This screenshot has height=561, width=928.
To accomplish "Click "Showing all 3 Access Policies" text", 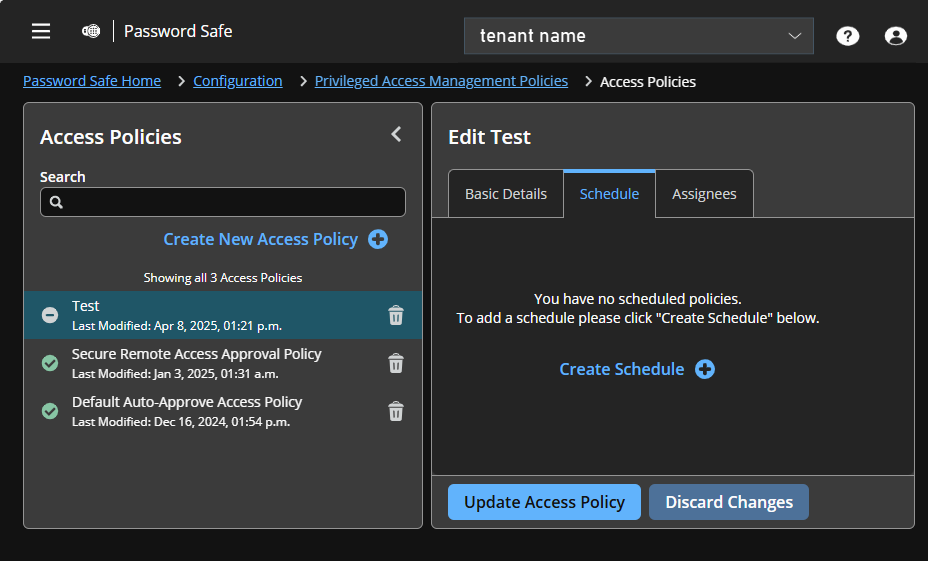I will point(223,278).
